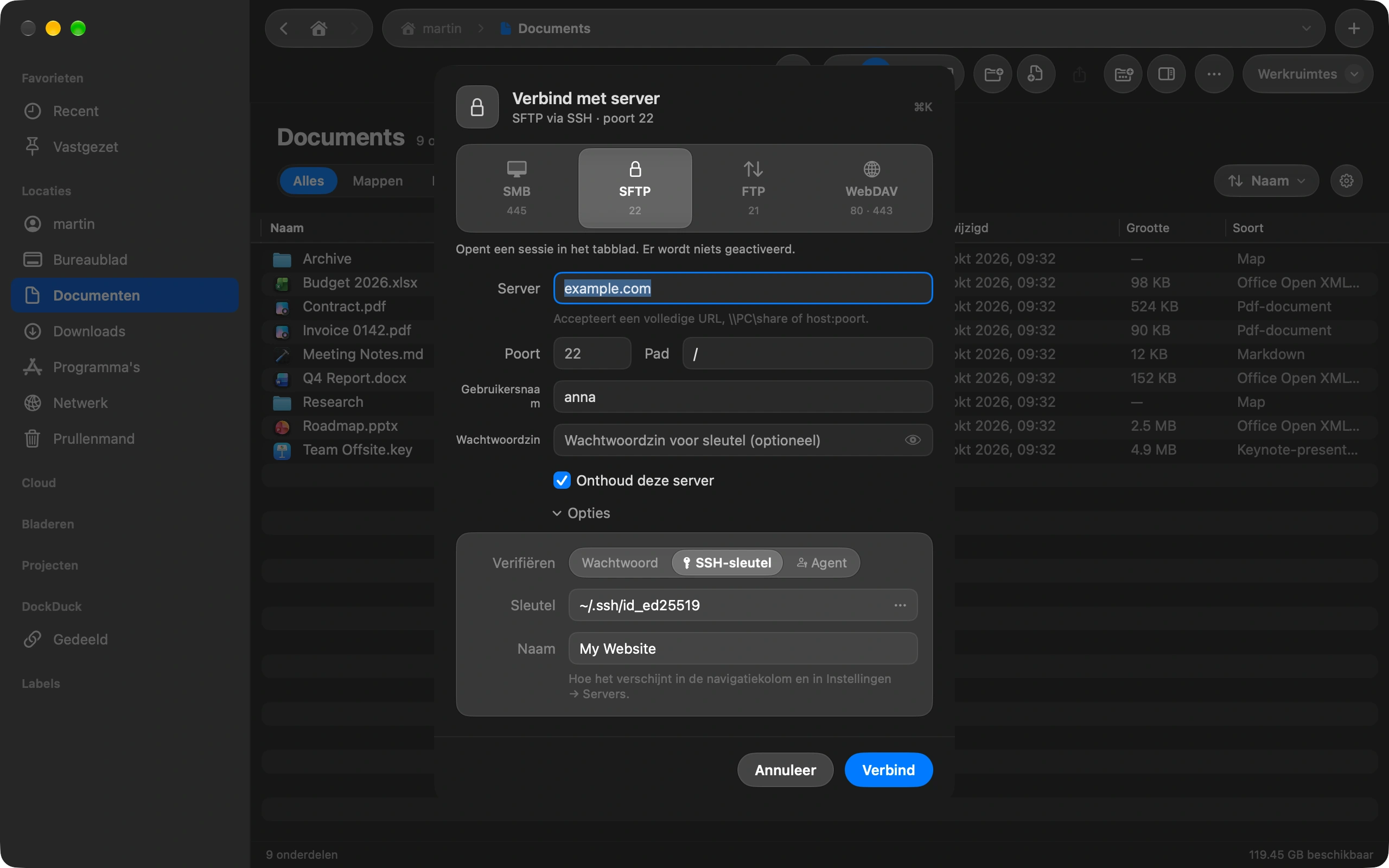
Task: Click the Verbind button
Action: pos(889,770)
